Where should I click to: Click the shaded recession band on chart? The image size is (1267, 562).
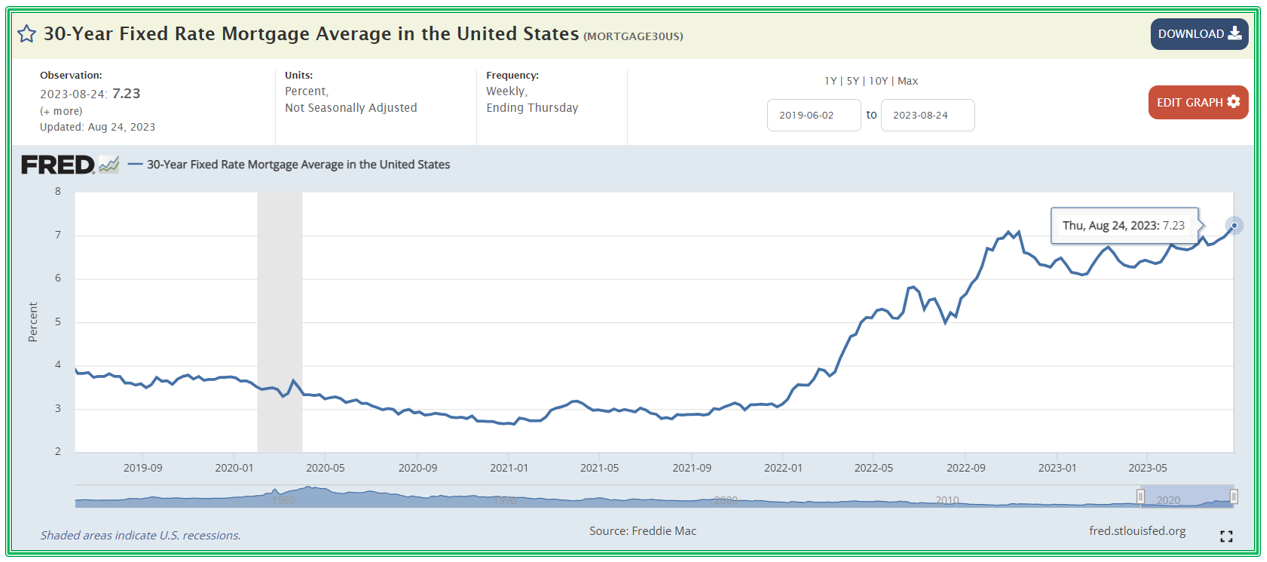click(280, 322)
